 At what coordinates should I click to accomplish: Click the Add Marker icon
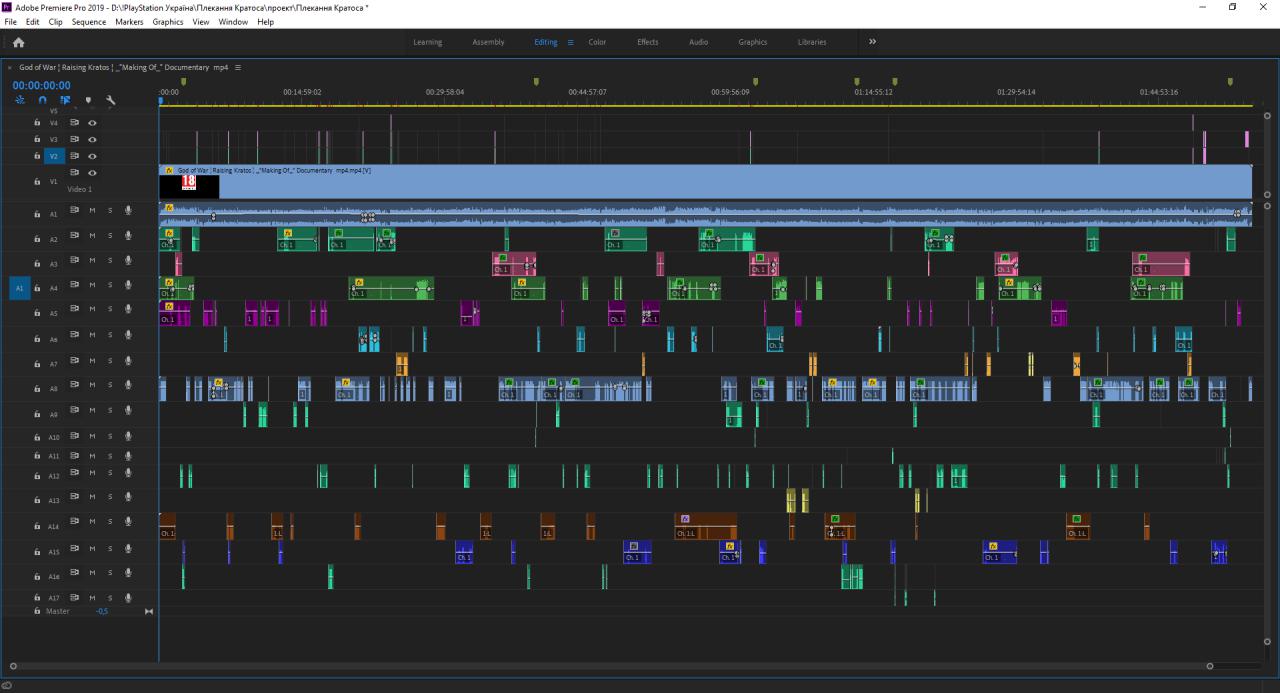click(x=88, y=100)
